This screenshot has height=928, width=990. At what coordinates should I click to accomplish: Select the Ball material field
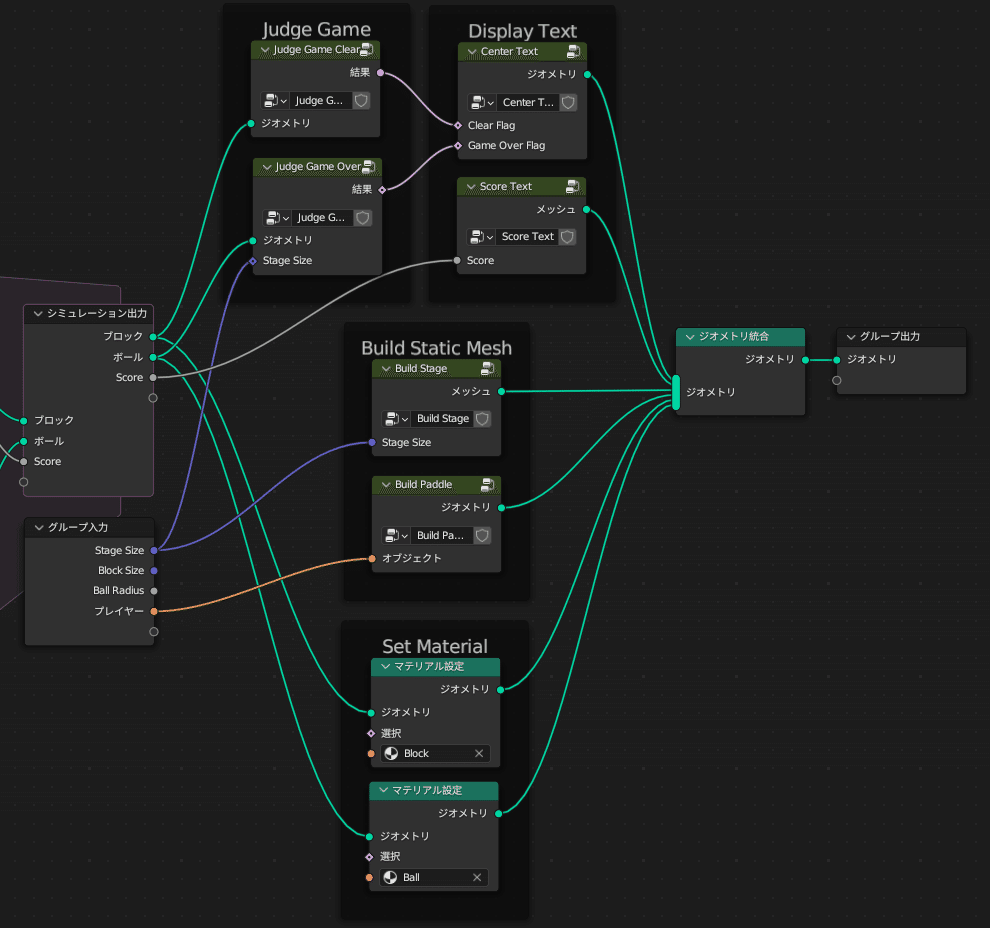point(434,877)
